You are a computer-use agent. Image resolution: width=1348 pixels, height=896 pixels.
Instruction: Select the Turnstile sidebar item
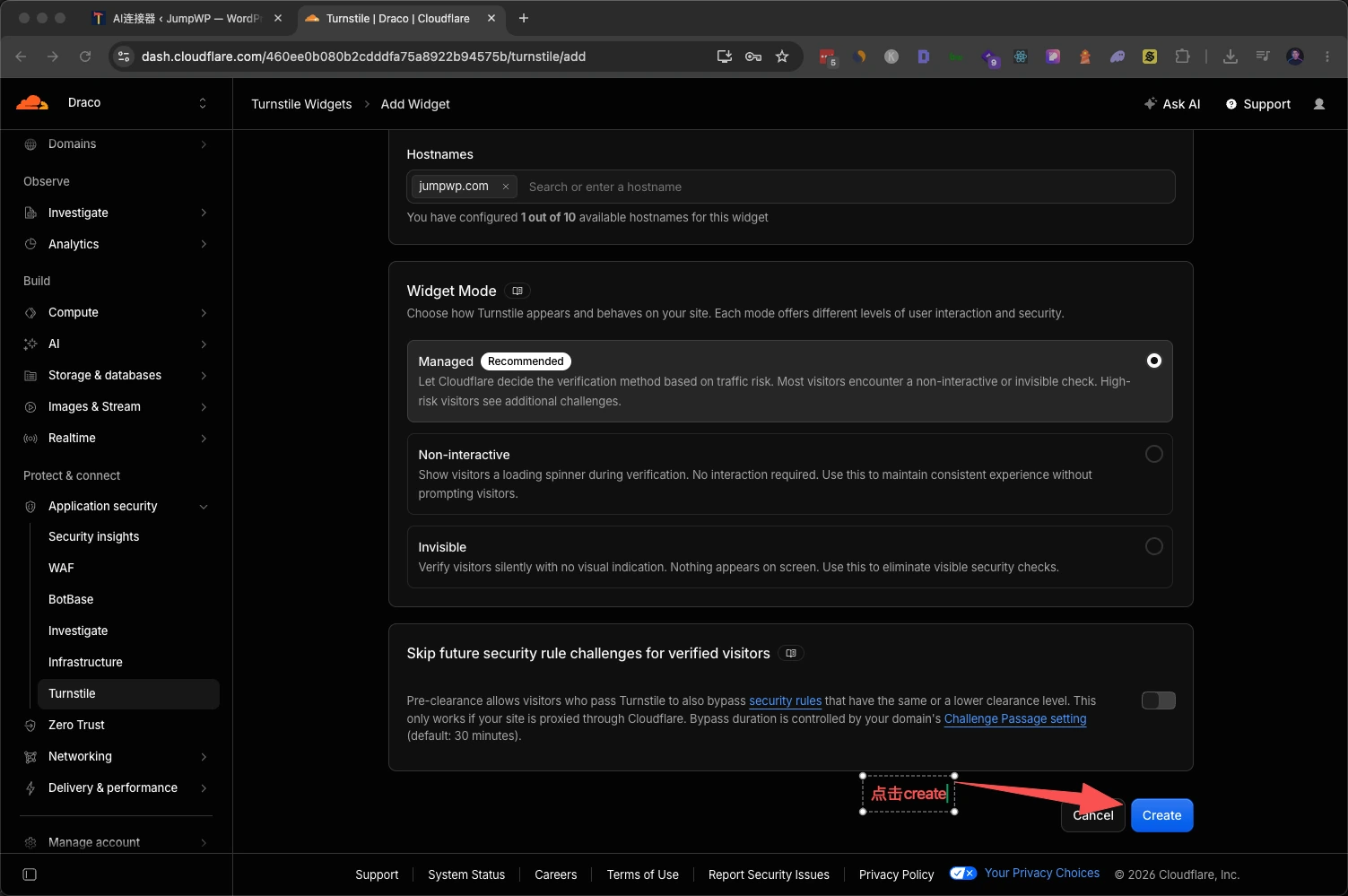tap(128, 693)
